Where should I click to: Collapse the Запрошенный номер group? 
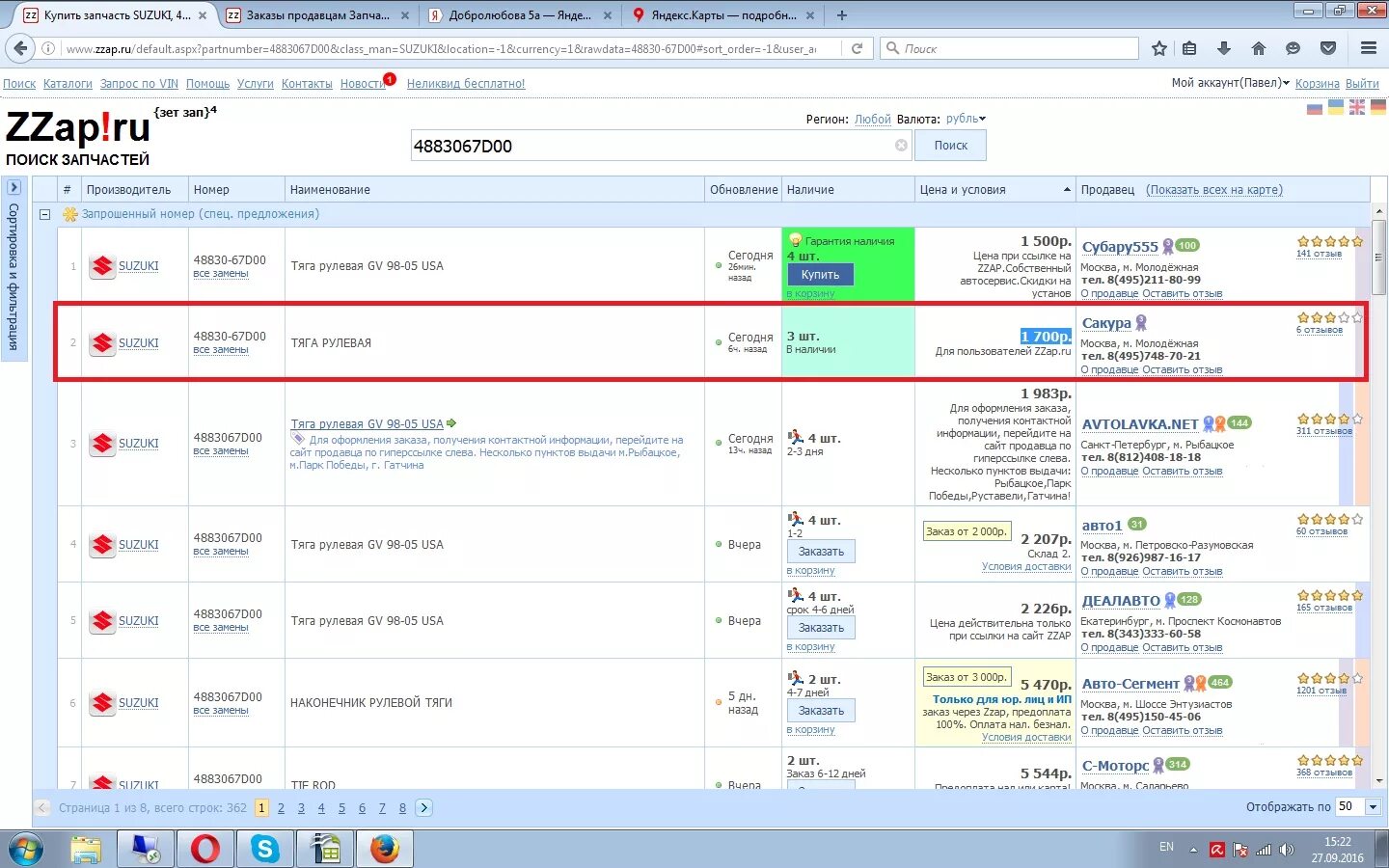[44, 214]
